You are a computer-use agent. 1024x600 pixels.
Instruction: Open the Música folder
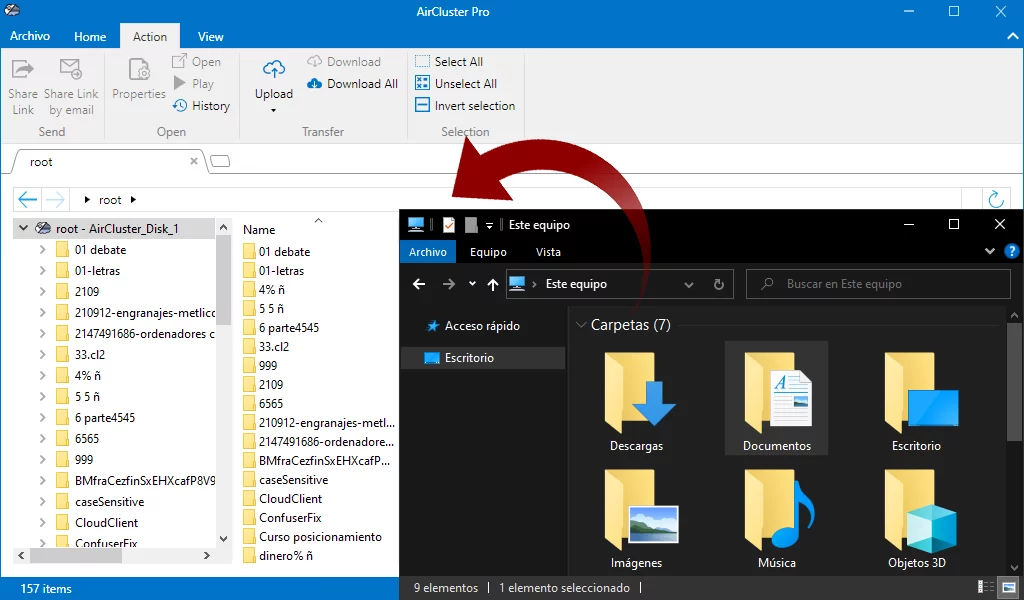point(776,515)
